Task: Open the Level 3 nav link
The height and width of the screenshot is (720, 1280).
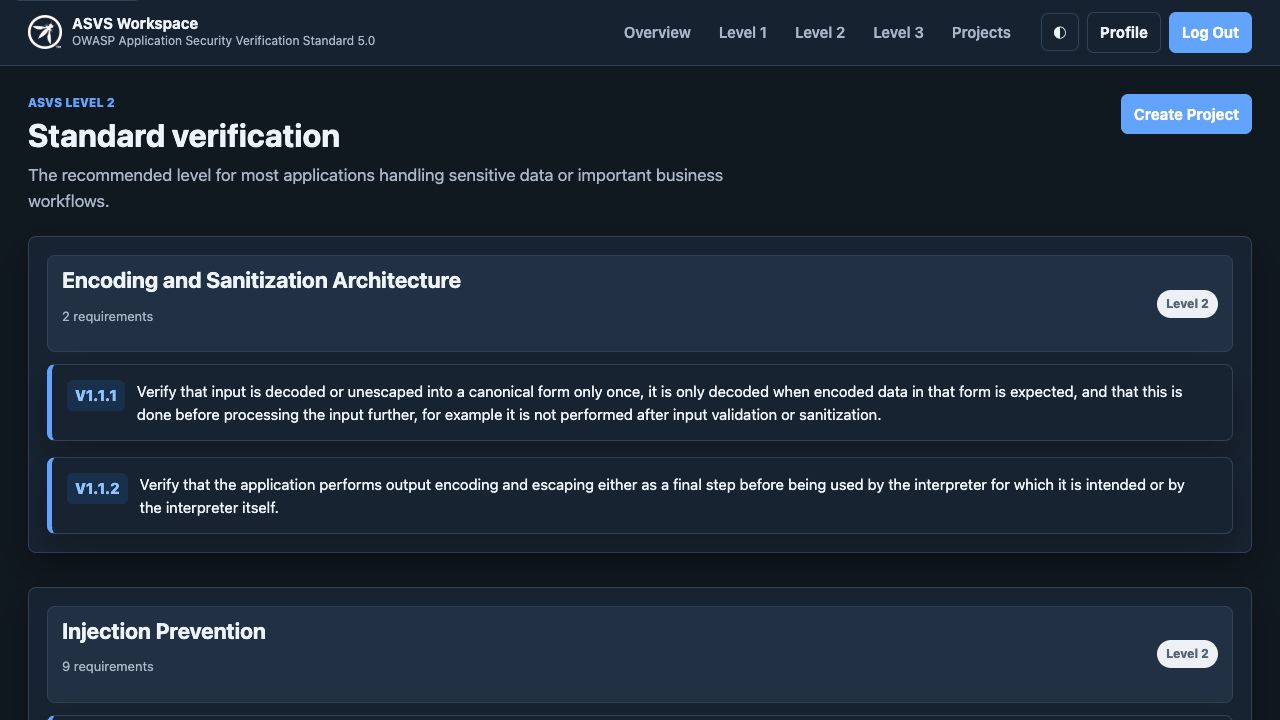Action: pos(898,32)
